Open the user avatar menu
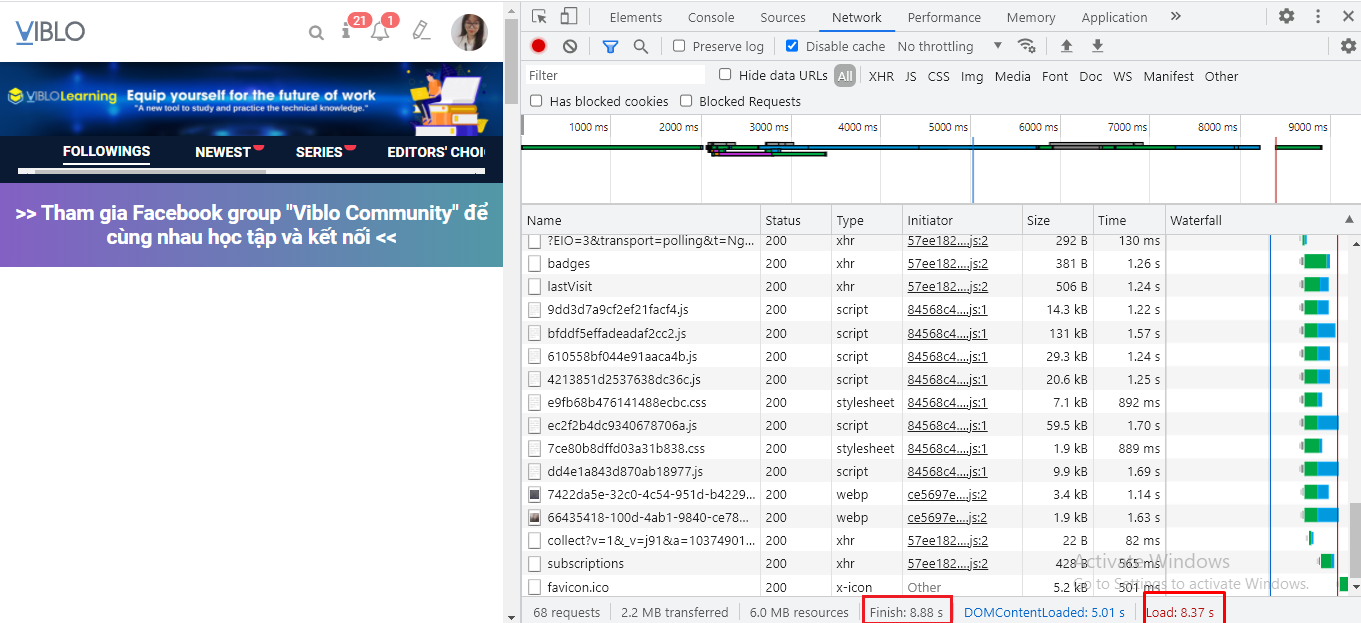 (x=469, y=32)
